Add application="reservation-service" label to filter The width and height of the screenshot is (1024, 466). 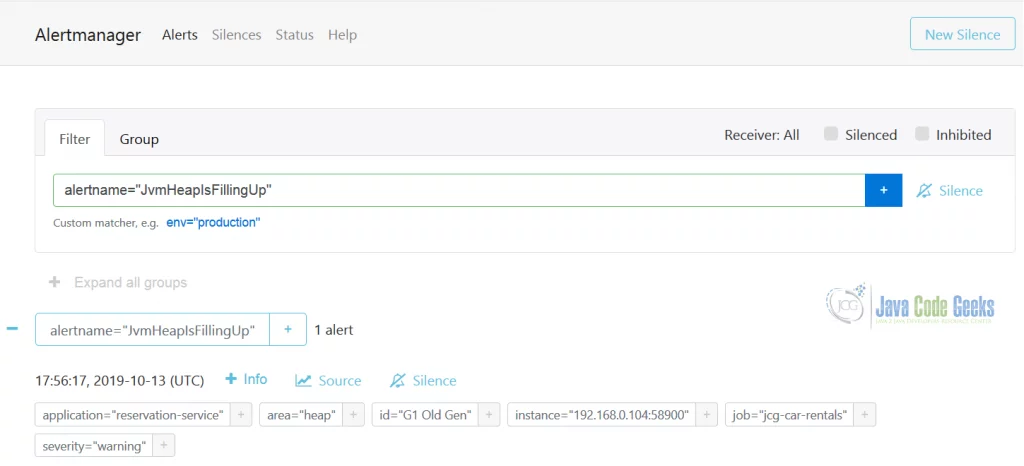(241, 414)
